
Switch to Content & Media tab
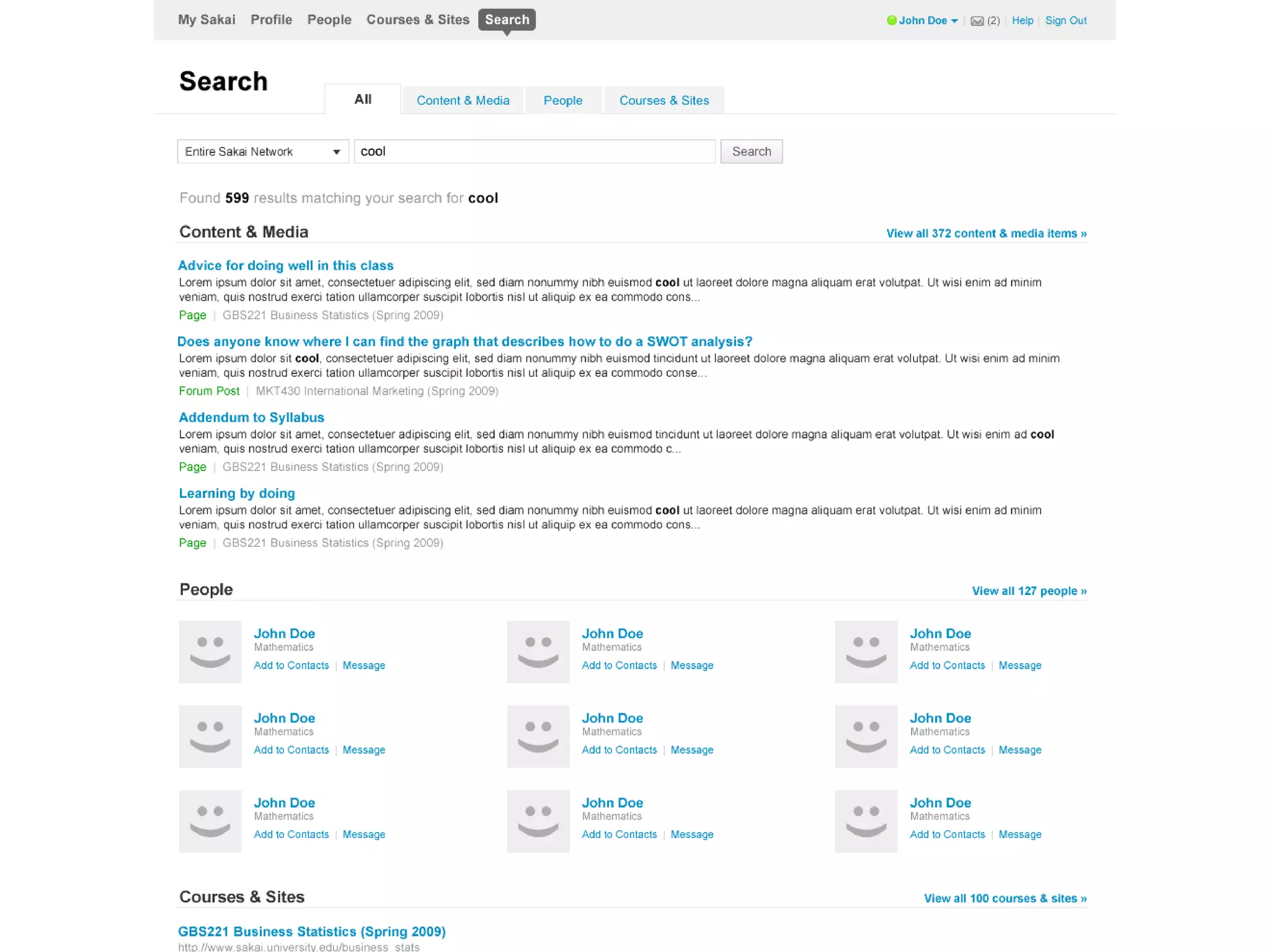click(463, 100)
